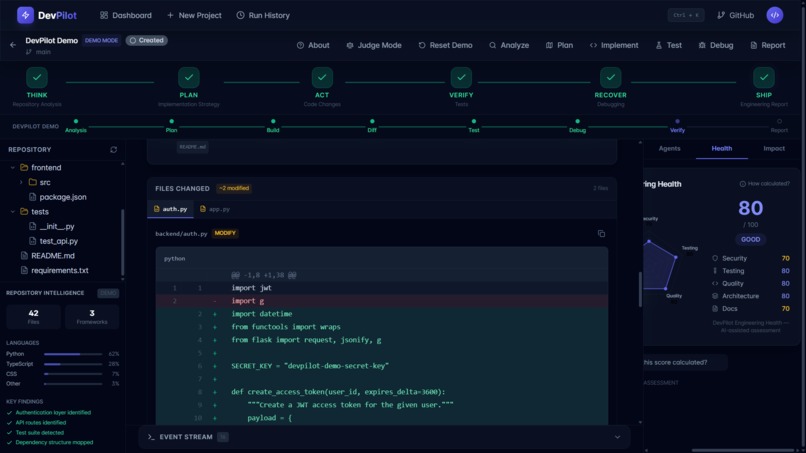This screenshot has width=806, height=453.
Task: Click the DEMO MODE badge
Action: click(x=101, y=40)
